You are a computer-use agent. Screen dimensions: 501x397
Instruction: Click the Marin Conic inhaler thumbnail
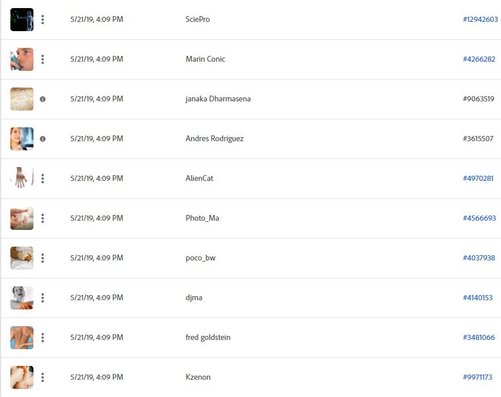pos(22,59)
